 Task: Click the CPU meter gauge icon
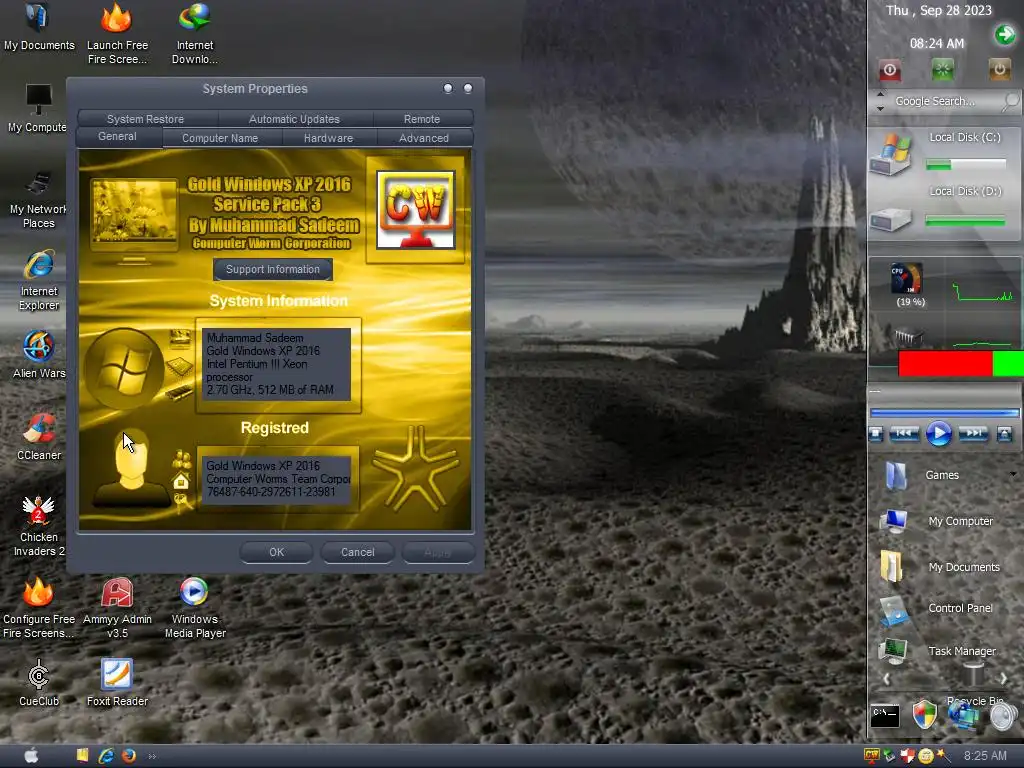(x=906, y=279)
